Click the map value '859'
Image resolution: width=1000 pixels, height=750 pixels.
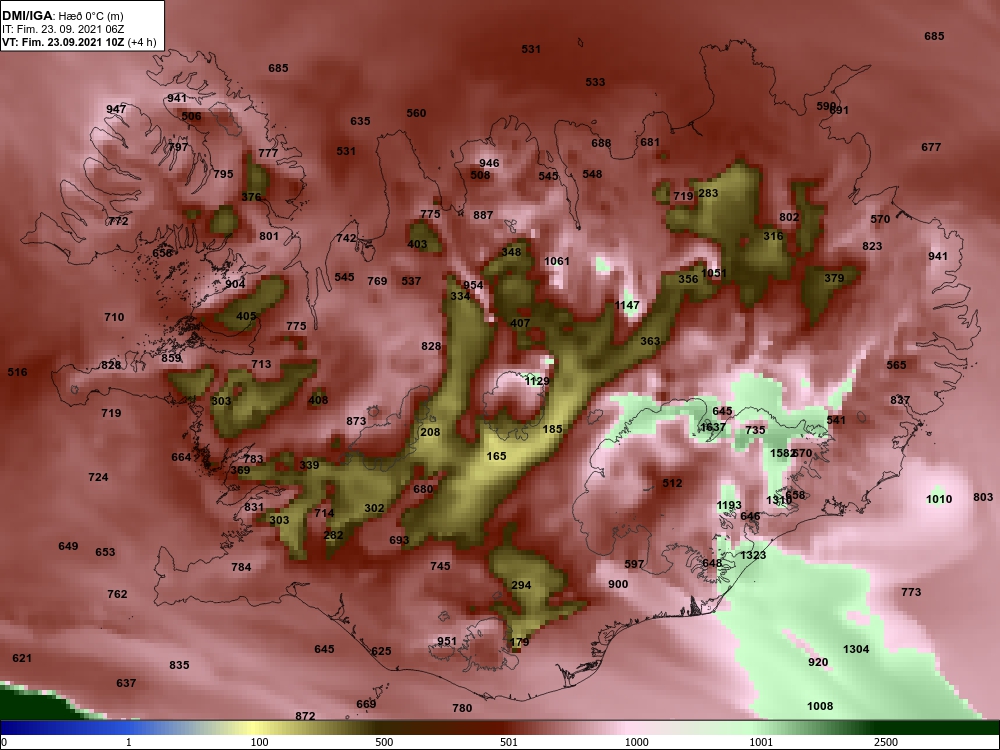(172, 358)
